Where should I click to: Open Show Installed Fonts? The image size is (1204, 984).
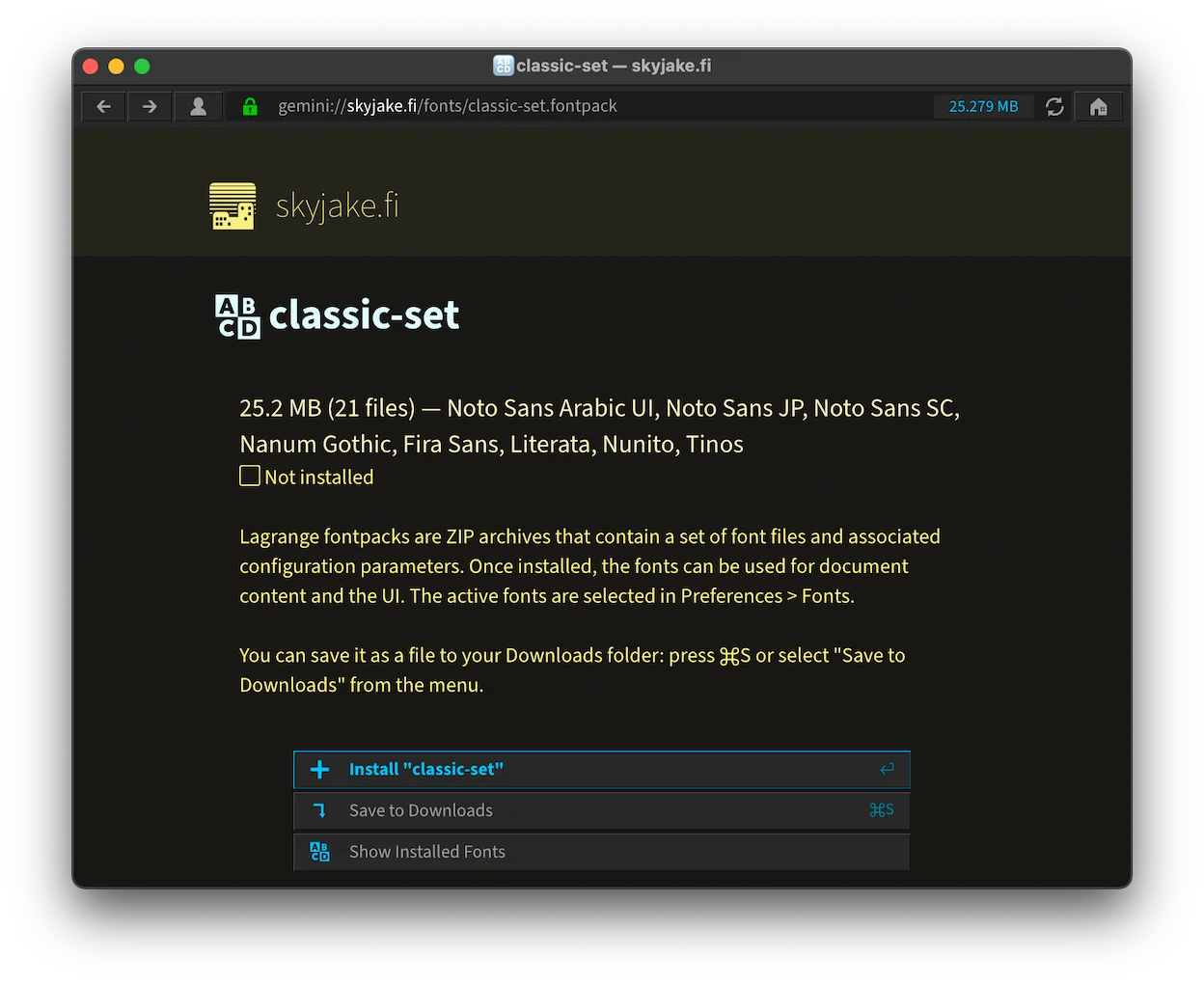[602, 853]
